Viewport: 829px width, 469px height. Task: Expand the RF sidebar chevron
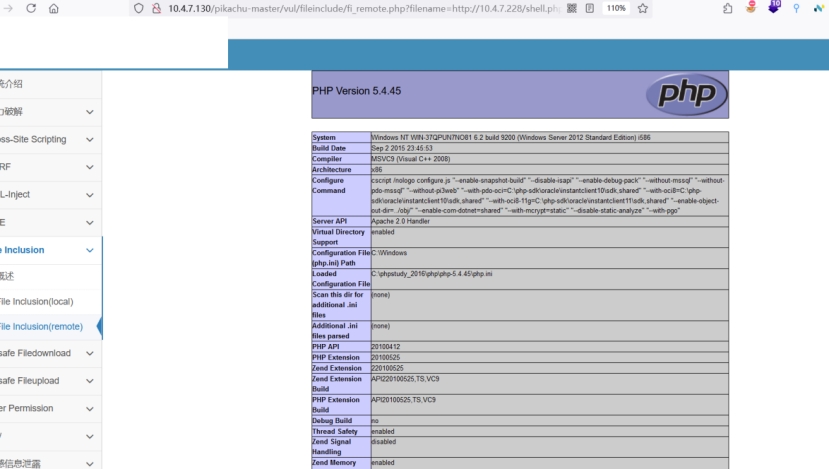90,167
